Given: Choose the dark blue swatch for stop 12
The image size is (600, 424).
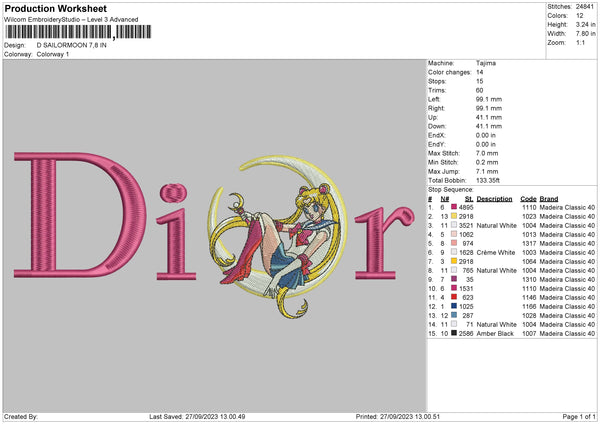Looking at the screenshot, I should (455, 306).
